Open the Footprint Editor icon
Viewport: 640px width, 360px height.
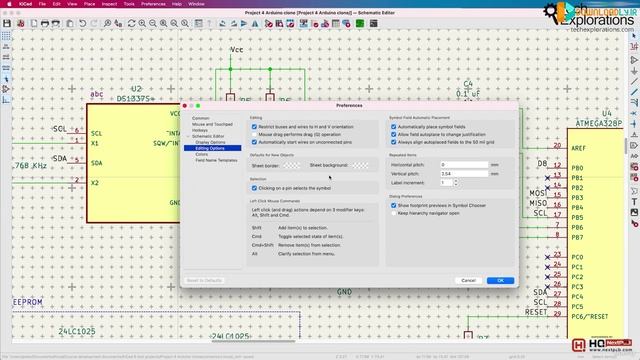click(290, 24)
